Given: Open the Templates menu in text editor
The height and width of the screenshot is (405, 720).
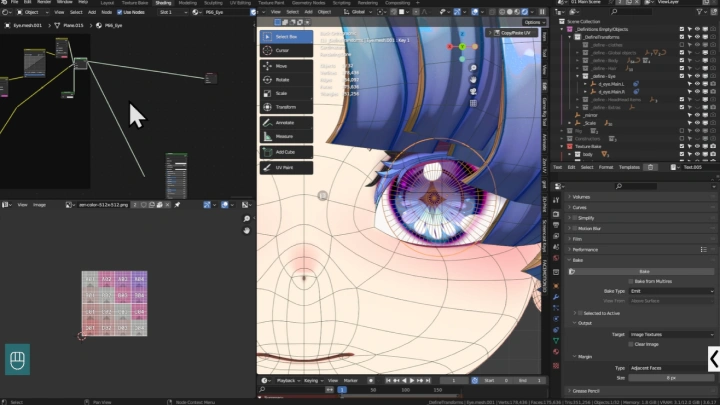Looking at the screenshot, I should pyautogui.click(x=629, y=167).
